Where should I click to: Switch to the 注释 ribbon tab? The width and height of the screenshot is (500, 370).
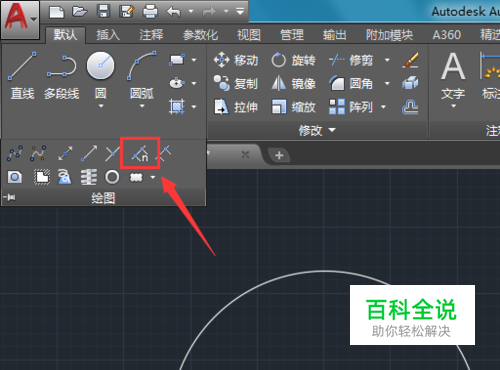pyautogui.click(x=151, y=35)
